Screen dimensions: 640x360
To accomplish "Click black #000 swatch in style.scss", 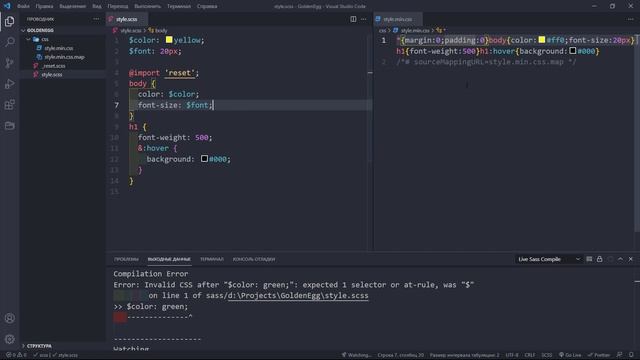I will (204, 159).
